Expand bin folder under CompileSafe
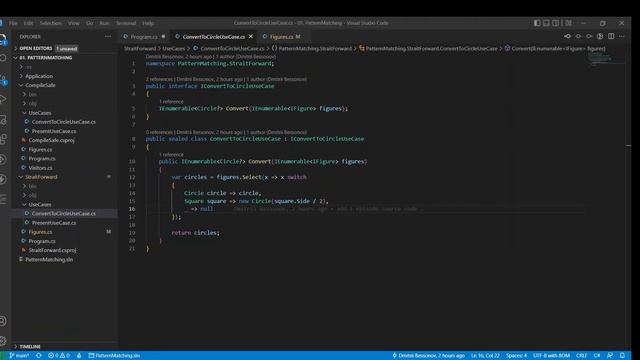The width and height of the screenshot is (640, 360). (64, 94)
